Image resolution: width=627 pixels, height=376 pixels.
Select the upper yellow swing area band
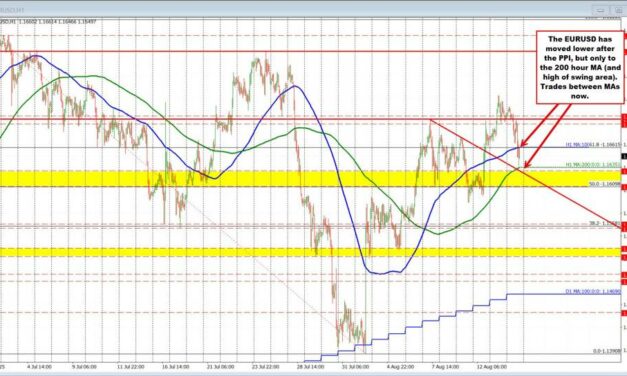[x=310, y=178]
